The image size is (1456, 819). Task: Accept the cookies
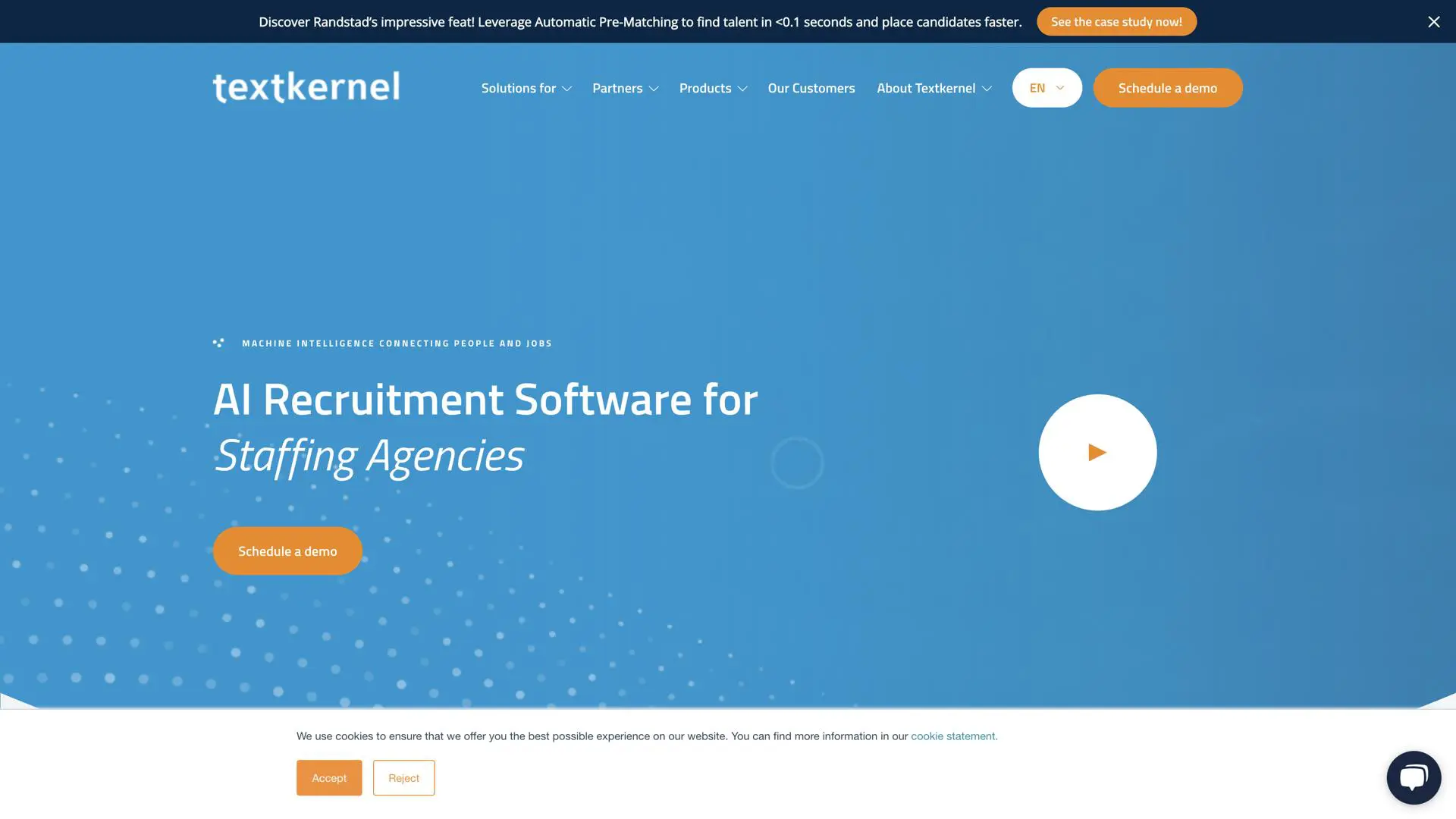click(x=329, y=778)
